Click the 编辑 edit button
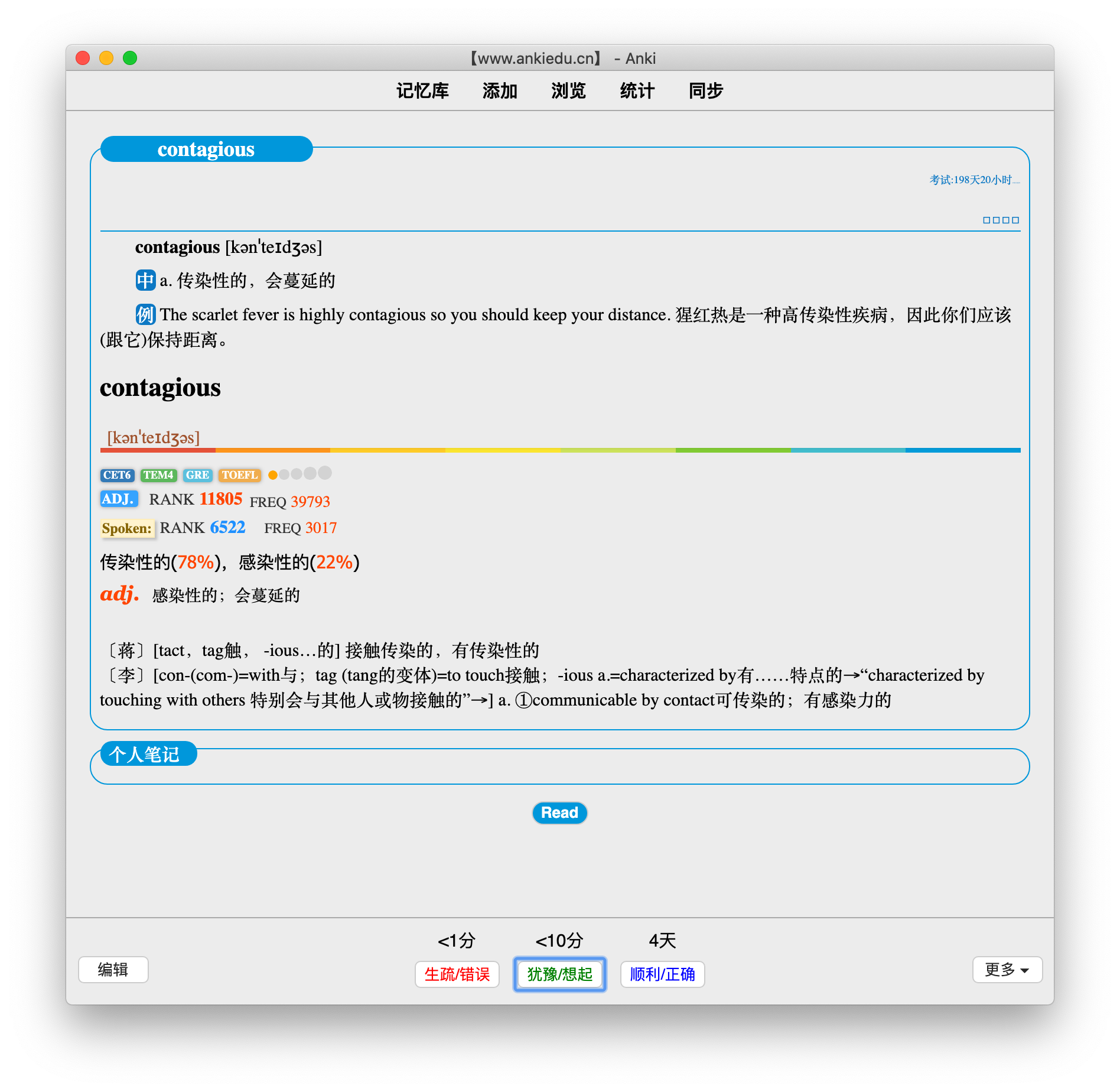This screenshot has width=1120, height=1092. (x=113, y=970)
